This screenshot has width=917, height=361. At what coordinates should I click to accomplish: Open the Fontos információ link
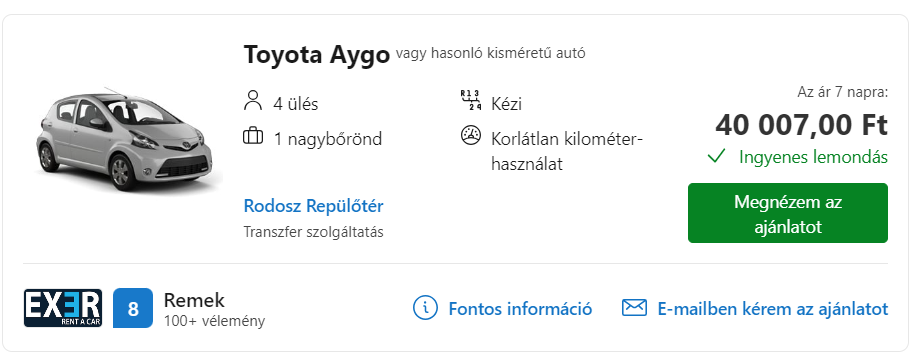coord(520,308)
